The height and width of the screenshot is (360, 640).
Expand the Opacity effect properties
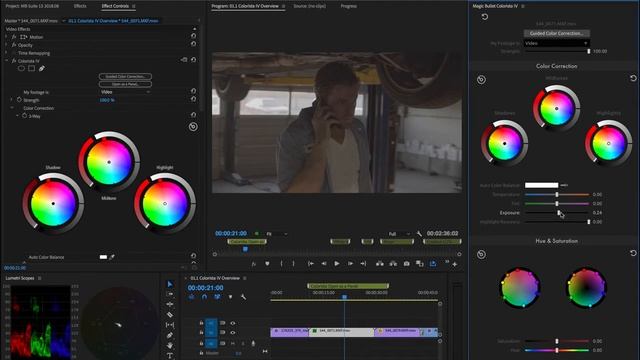tap(6, 45)
